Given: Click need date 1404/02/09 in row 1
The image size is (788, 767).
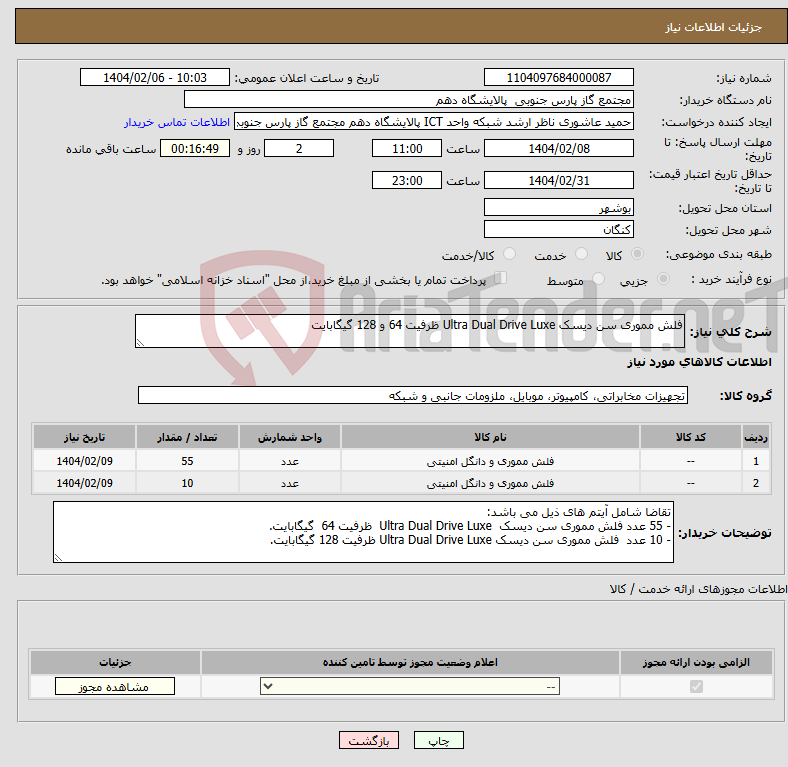Looking at the screenshot, I should (84, 461).
